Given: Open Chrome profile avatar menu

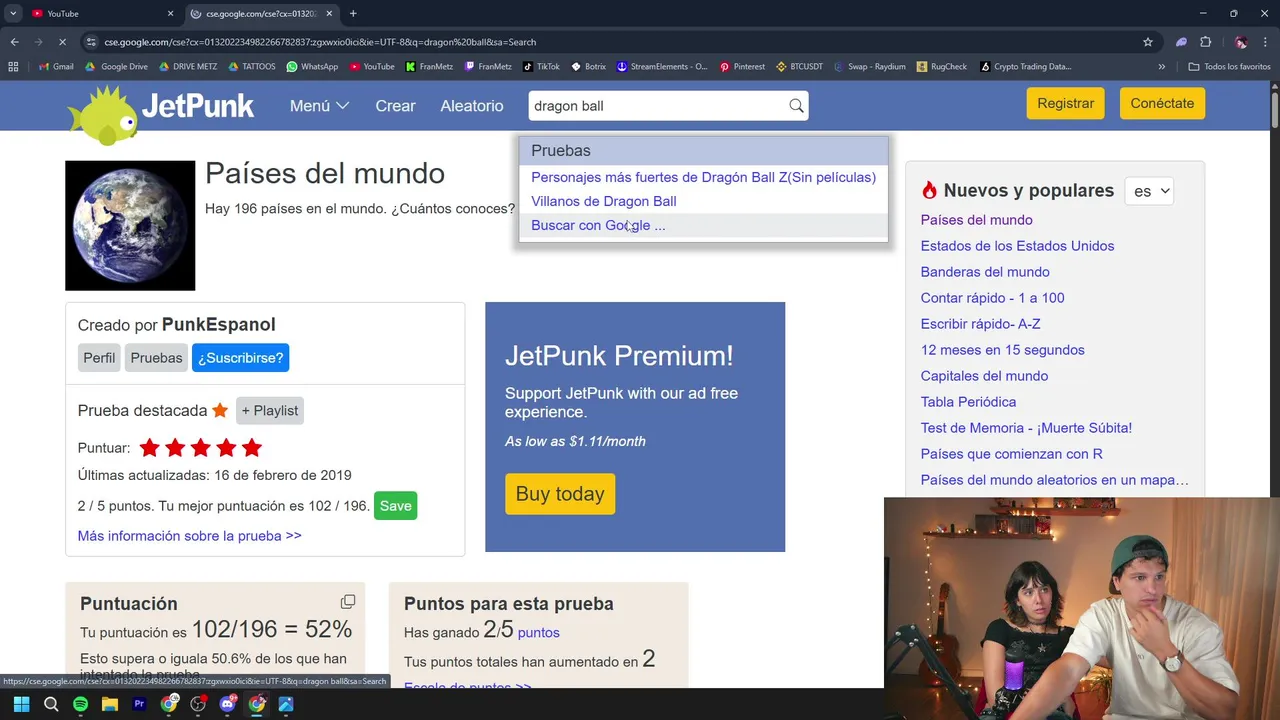Looking at the screenshot, I should point(1240,42).
